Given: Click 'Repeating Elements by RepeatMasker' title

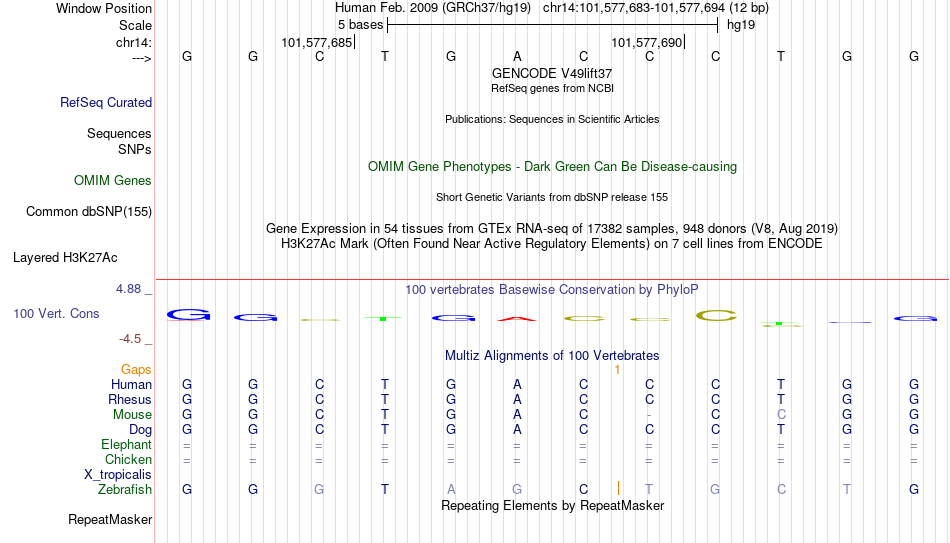Looking at the screenshot, I should 552,505.
